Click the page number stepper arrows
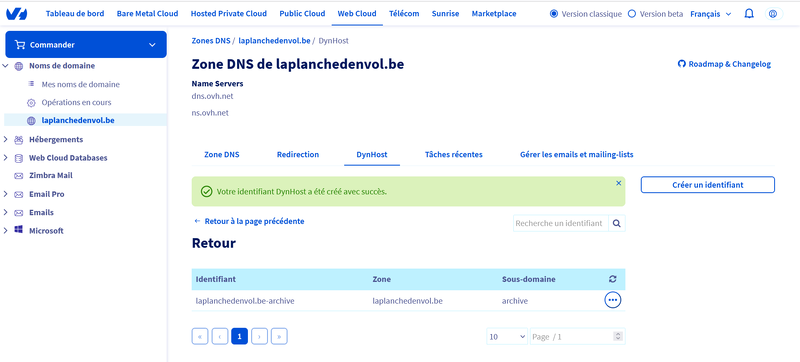This screenshot has height=362, width=800. pos(618,337)
